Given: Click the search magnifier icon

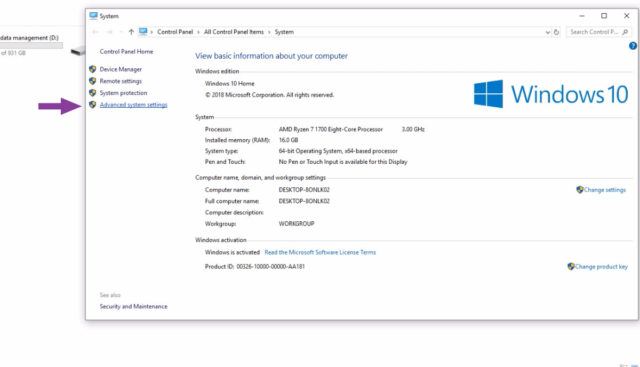Looking at the screenshot, I should pos(625,32).
